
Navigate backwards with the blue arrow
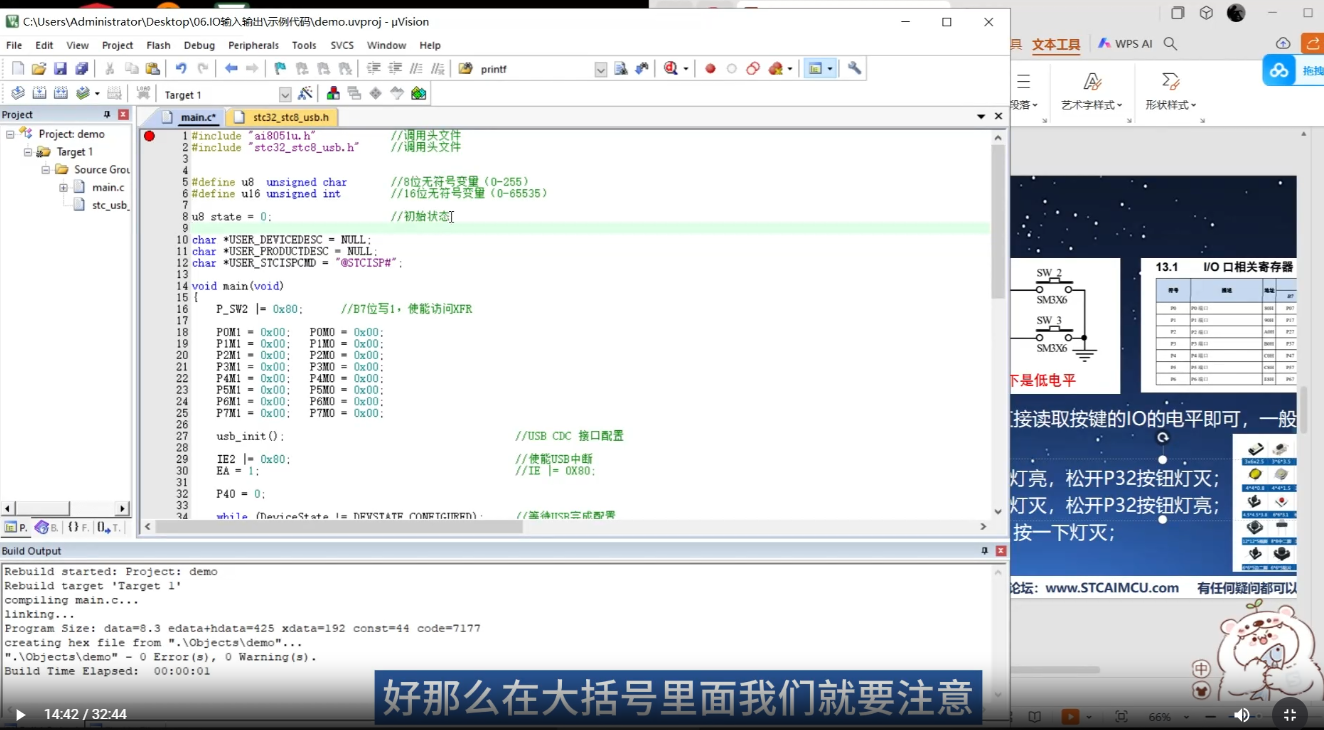[x=231, y=69]
